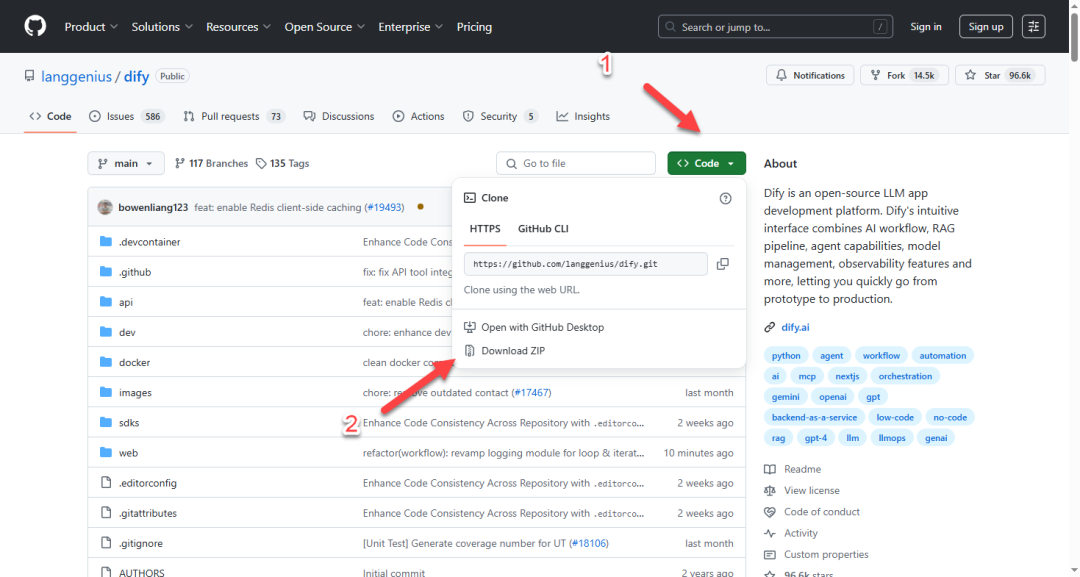Expand the Product menu
1080x577 pixels.
tap(91, 27)
